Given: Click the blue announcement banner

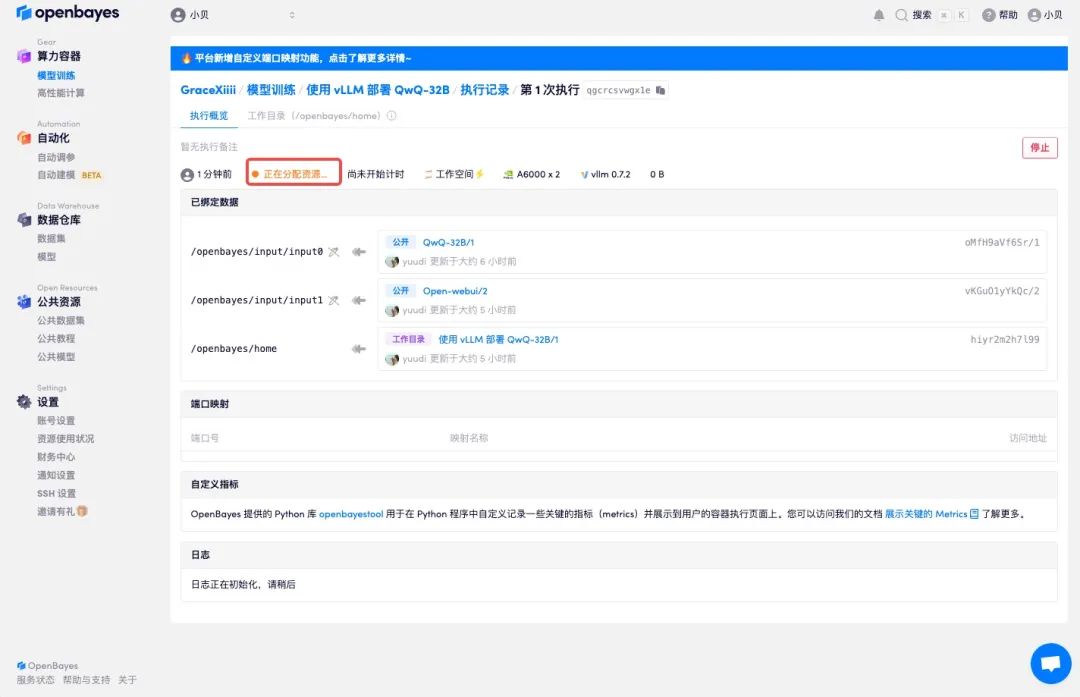Looking at the screenshot, I should click(x=619, y=58).
